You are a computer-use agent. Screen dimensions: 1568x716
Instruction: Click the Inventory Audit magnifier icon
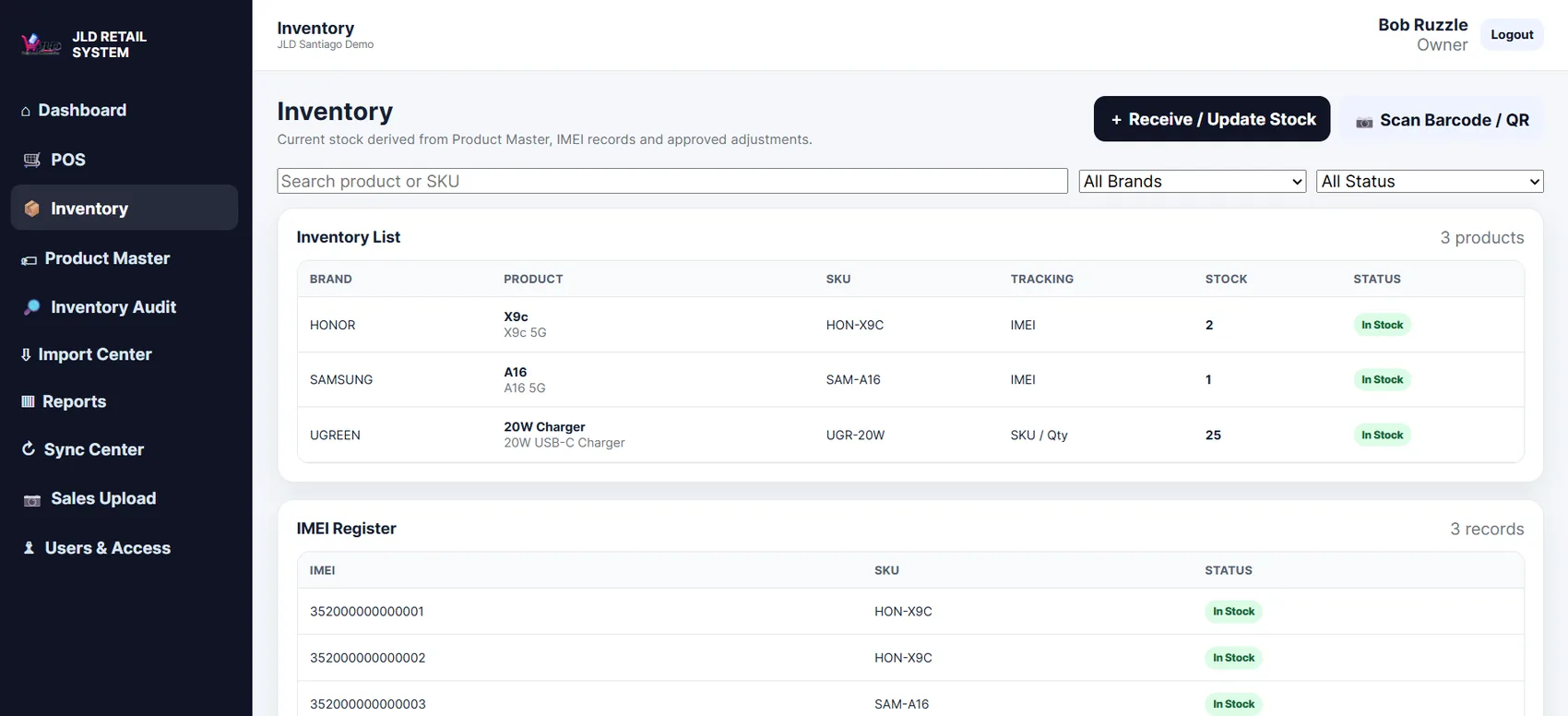[32, 307]
